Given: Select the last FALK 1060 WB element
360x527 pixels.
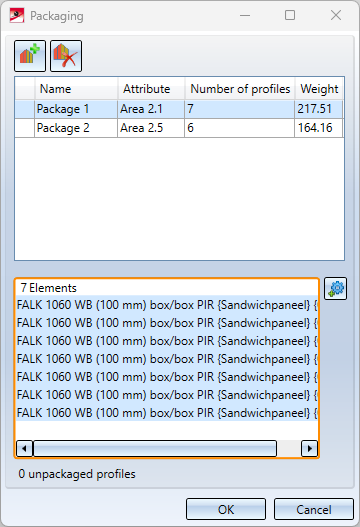Looking at the screenshot, I should 167,413.
